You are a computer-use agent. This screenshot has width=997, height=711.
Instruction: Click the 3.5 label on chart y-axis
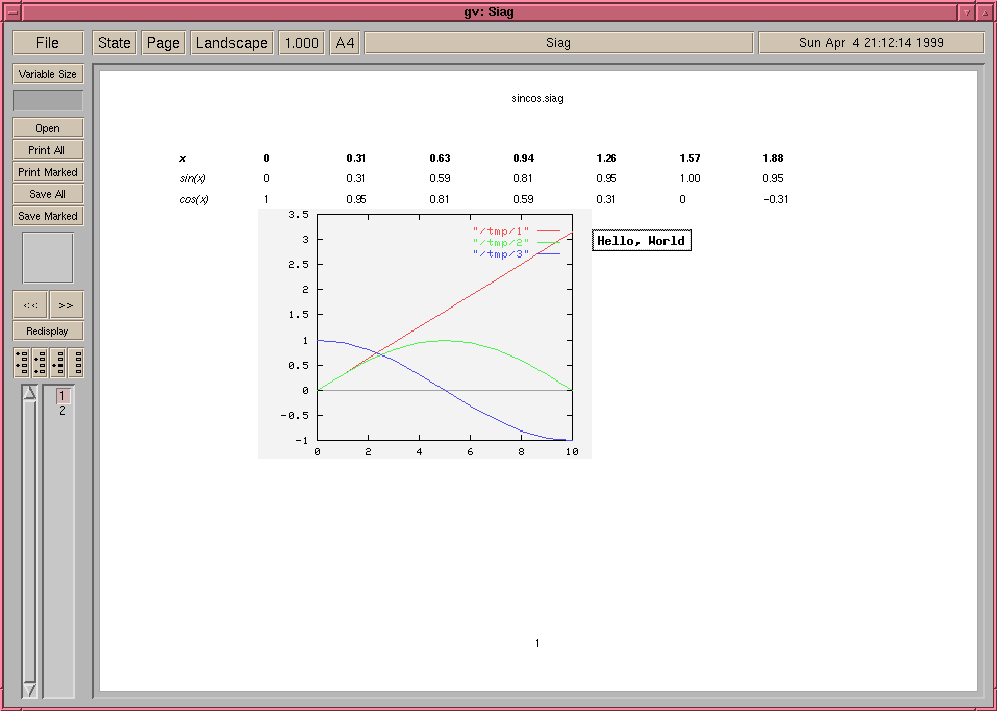tap(298, 215)
